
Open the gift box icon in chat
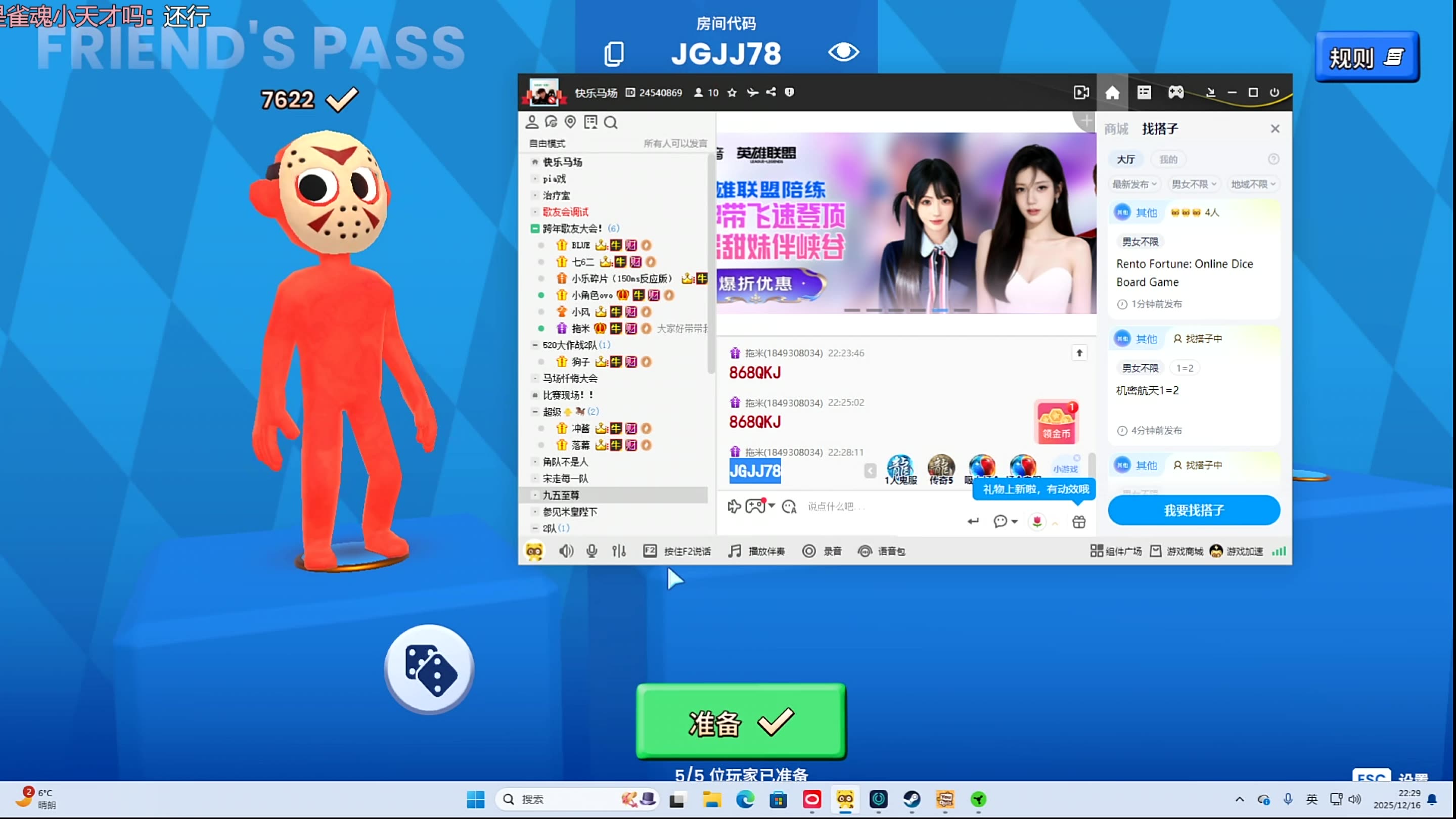1079,522
